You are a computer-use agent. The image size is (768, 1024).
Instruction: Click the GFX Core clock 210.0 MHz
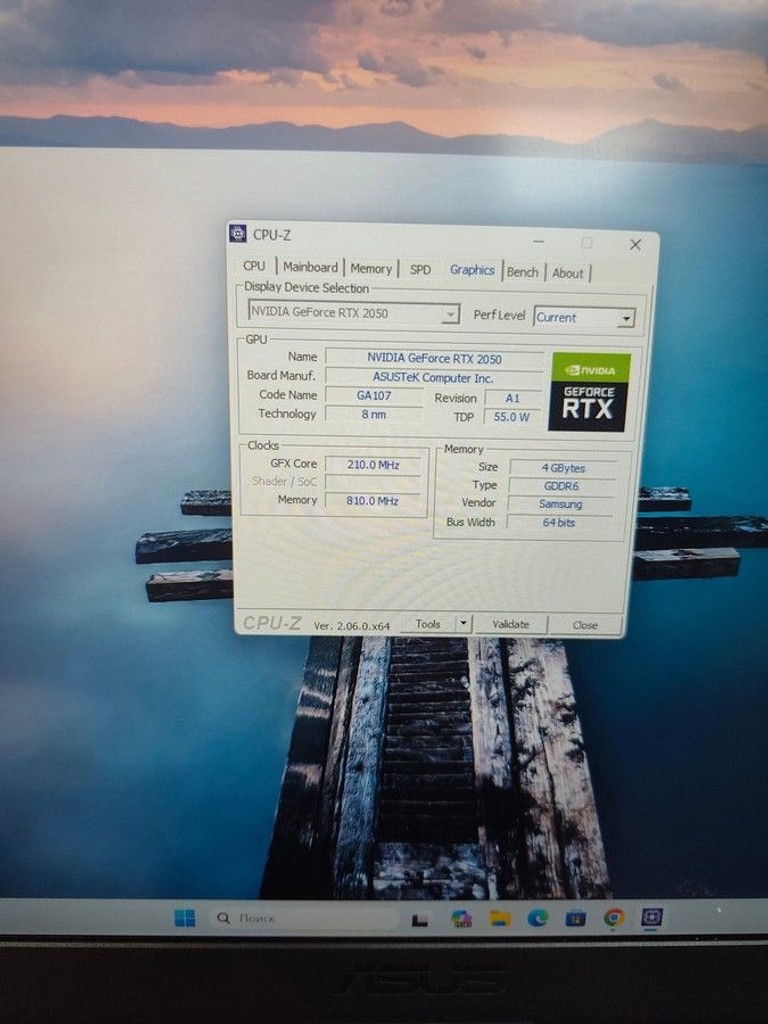pyautogui.click(x=373, y=465)
